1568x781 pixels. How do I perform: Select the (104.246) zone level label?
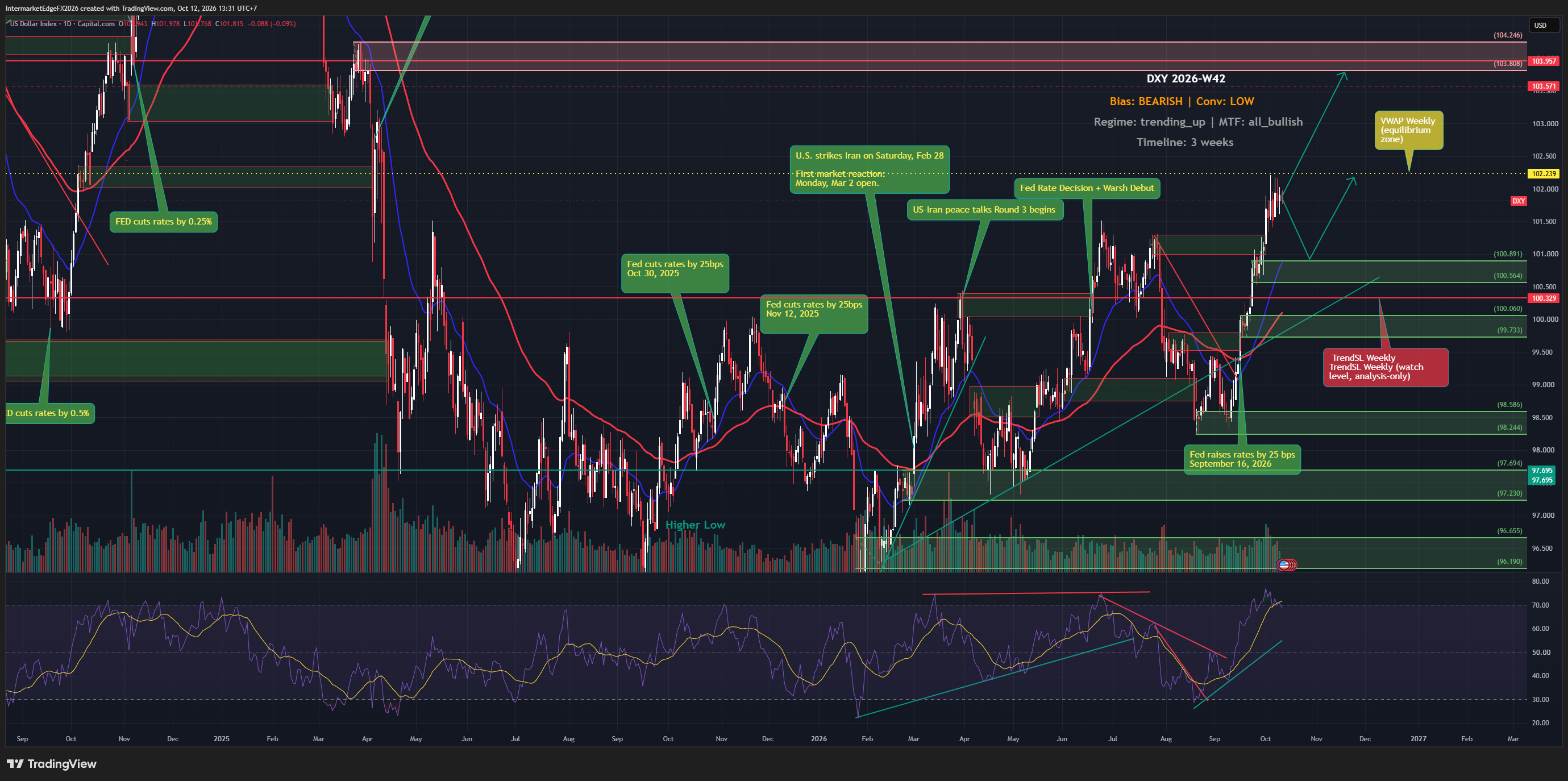point(1507,35)
